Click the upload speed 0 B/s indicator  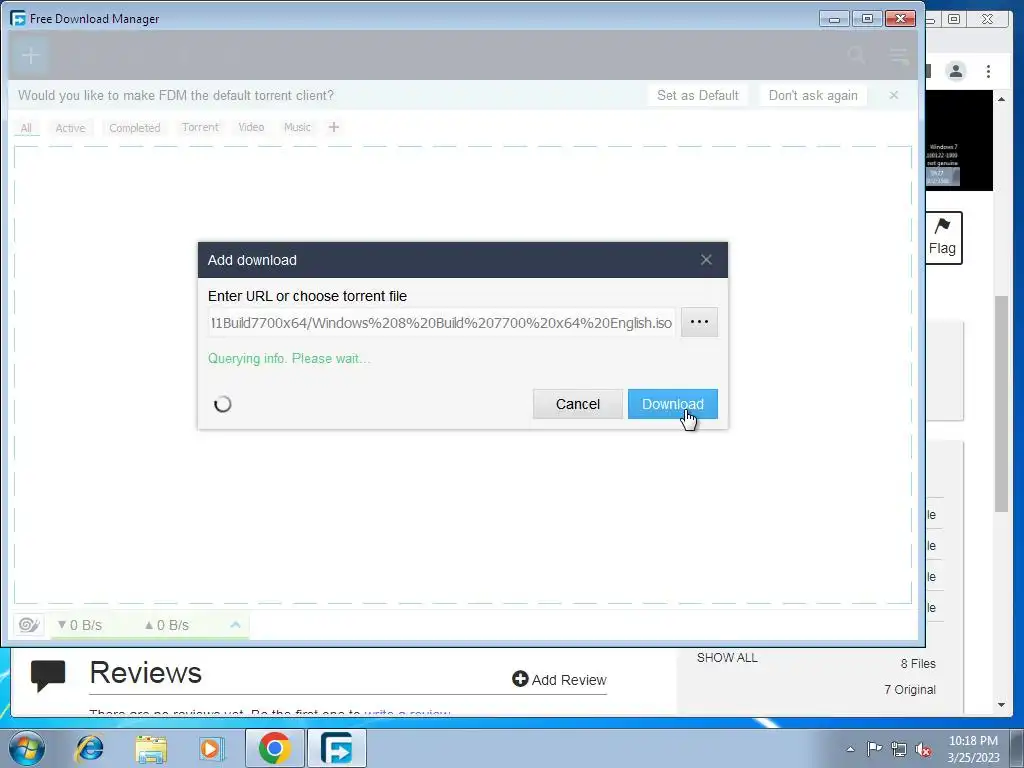pos(167,625)
